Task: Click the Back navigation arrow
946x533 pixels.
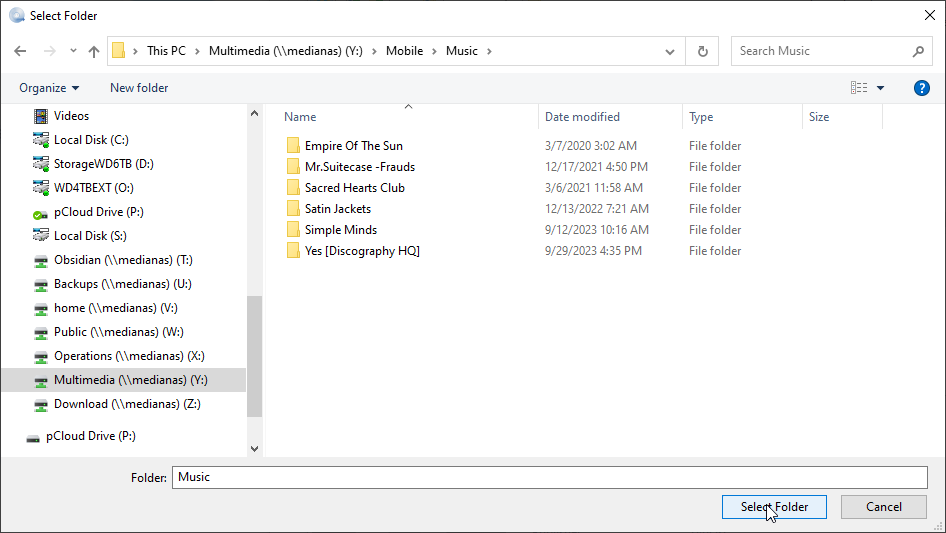Action: point(21,51)
